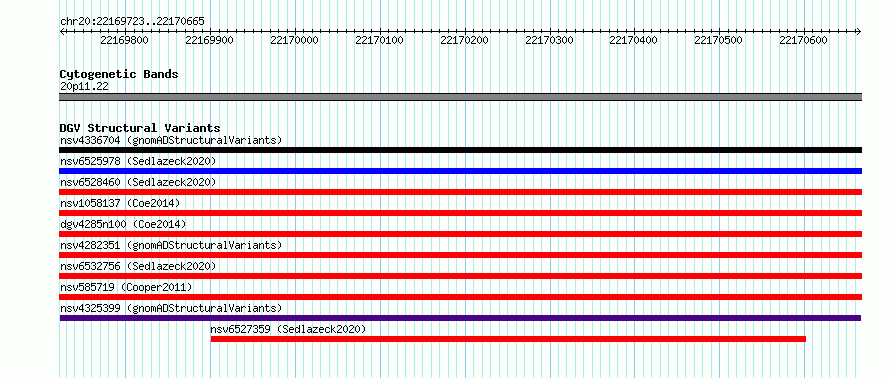Click nsv6527359 (Sedlazeck2020) label
Viewport: 890px width, 378px height.
pos(288,329)
